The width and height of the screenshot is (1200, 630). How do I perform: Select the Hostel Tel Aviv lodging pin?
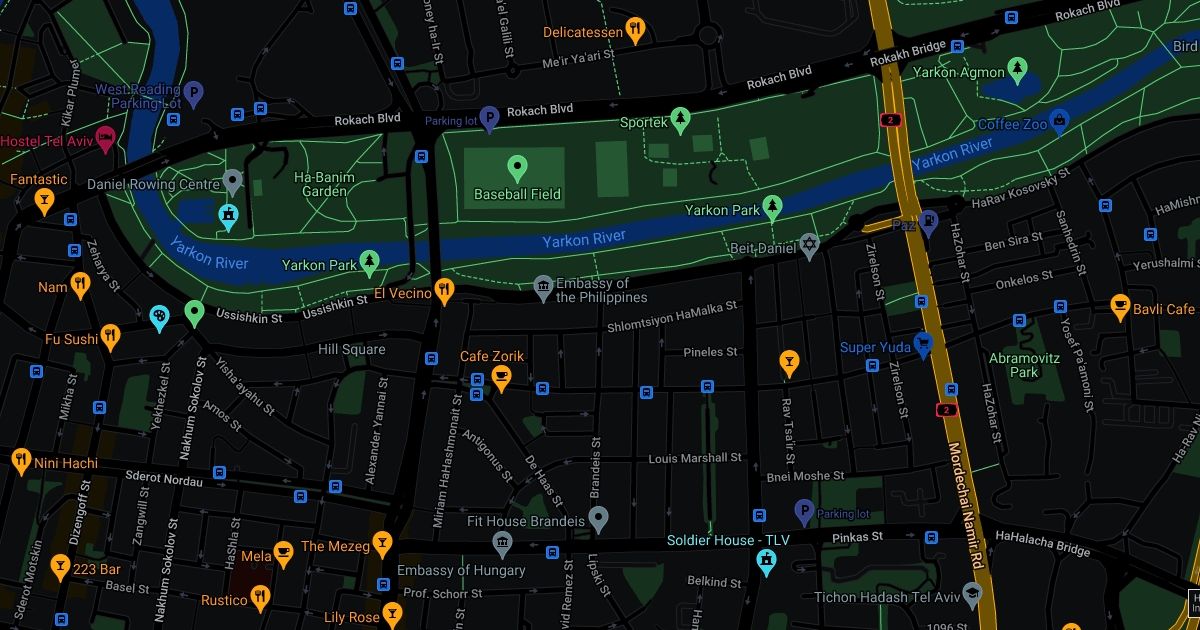105,139
